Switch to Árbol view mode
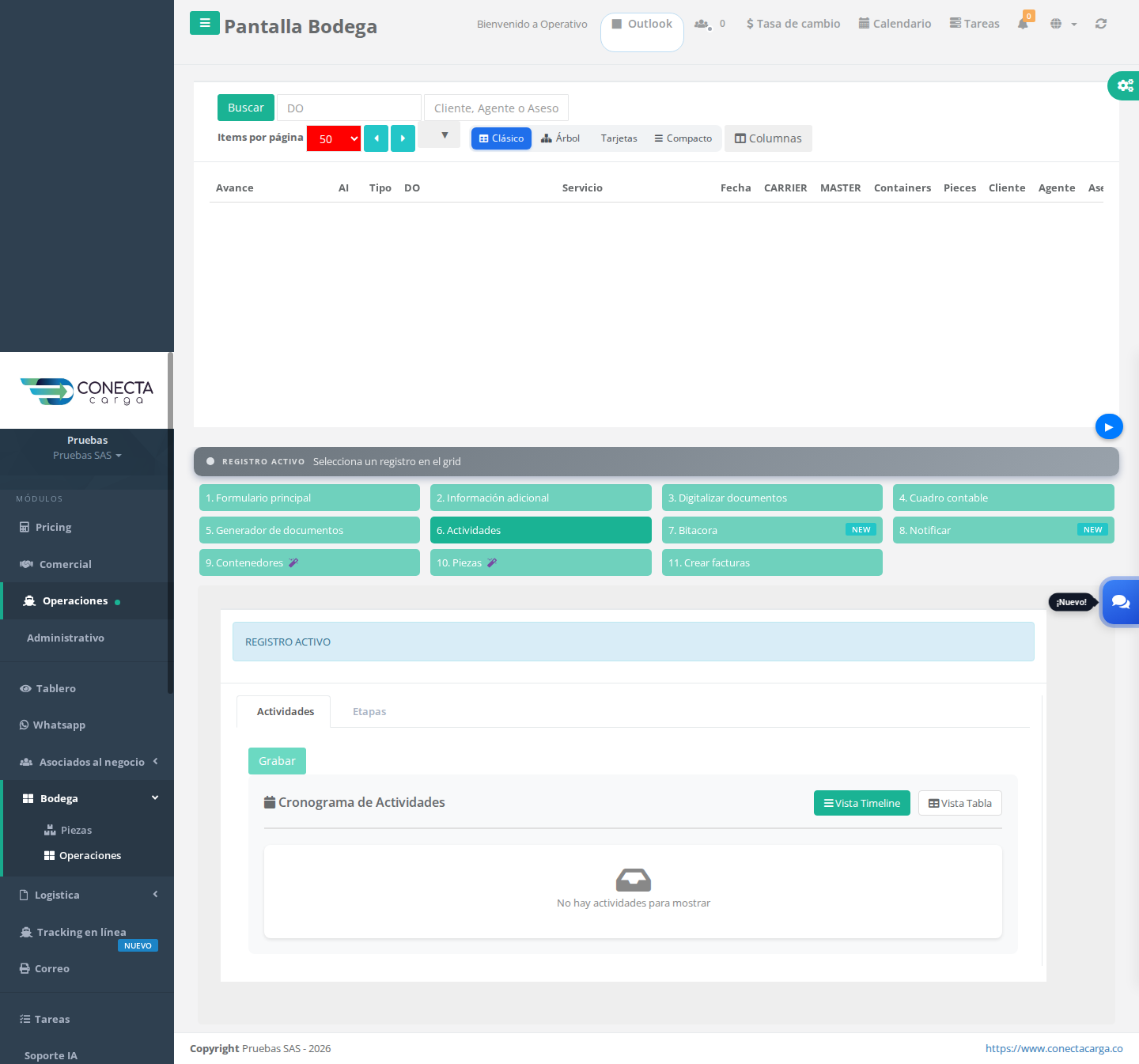The width and height of the screenshot is (1139, 1064). click(561, 138)
